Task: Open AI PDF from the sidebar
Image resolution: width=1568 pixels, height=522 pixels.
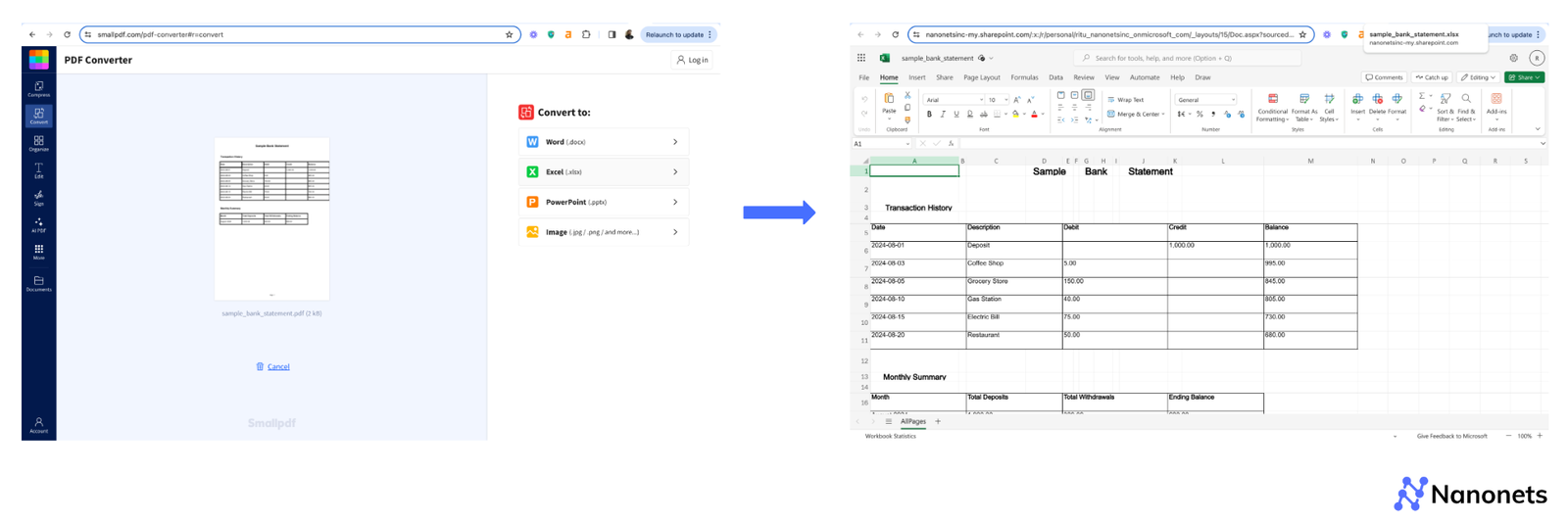Action: coord(38,224)
